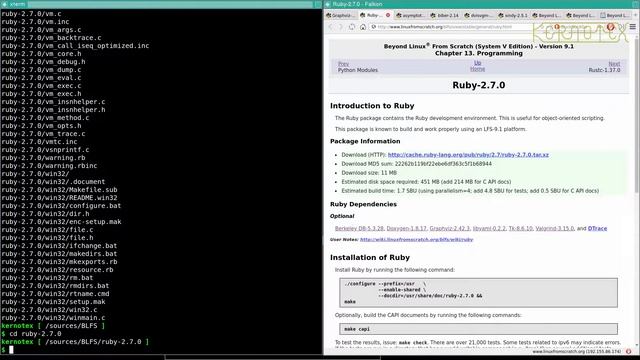Reload the page with the refresh icon
Screen dimensions: 640x360
click(x=352, y=27)
